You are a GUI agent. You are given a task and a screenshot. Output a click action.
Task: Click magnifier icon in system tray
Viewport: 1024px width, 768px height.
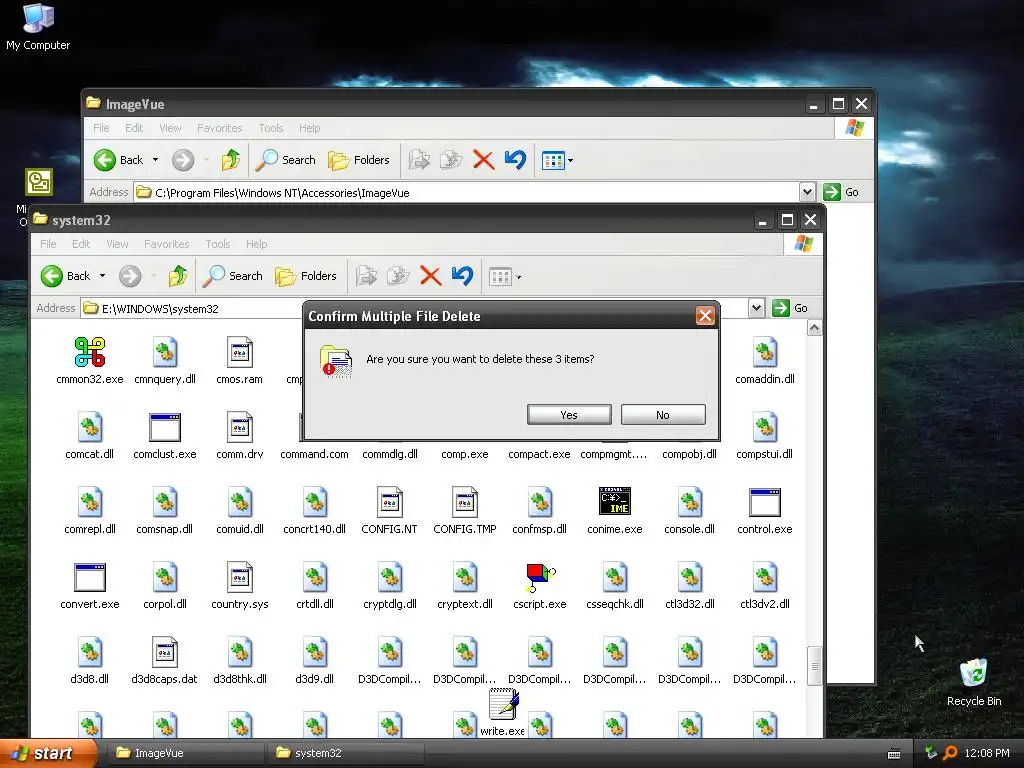pos(950,753)
